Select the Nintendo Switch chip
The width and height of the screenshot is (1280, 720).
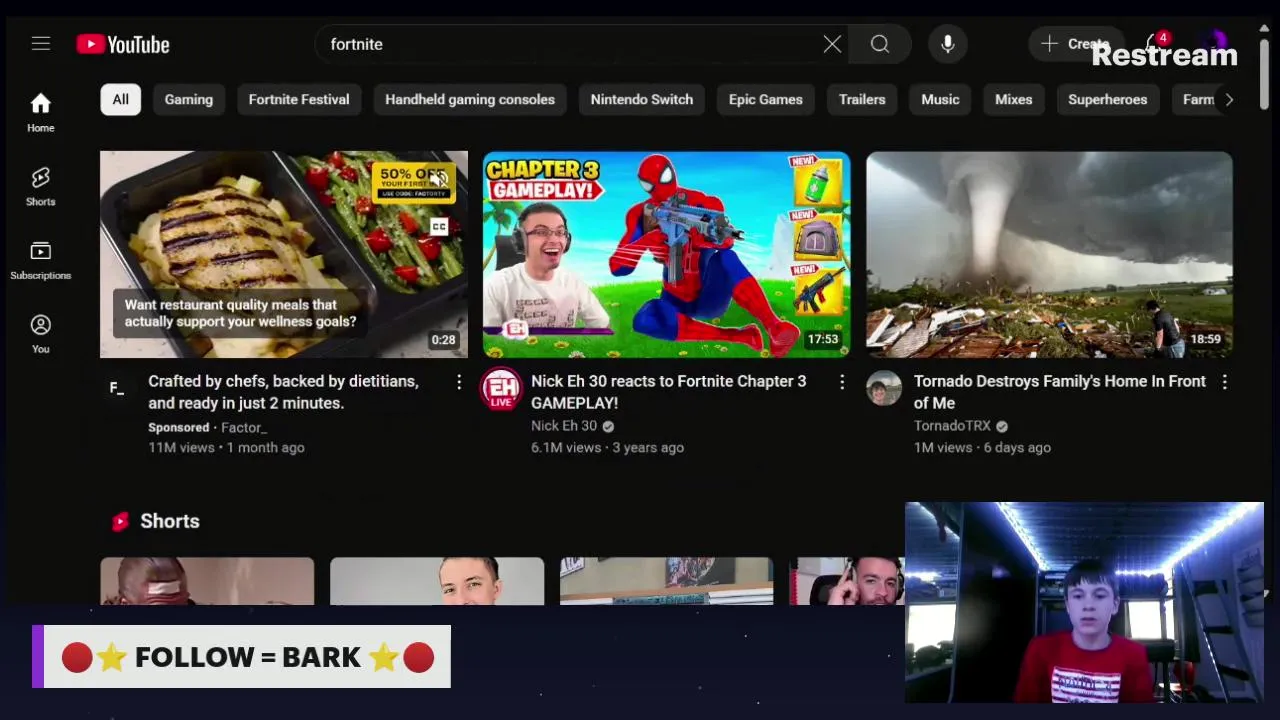coord(642,99)
